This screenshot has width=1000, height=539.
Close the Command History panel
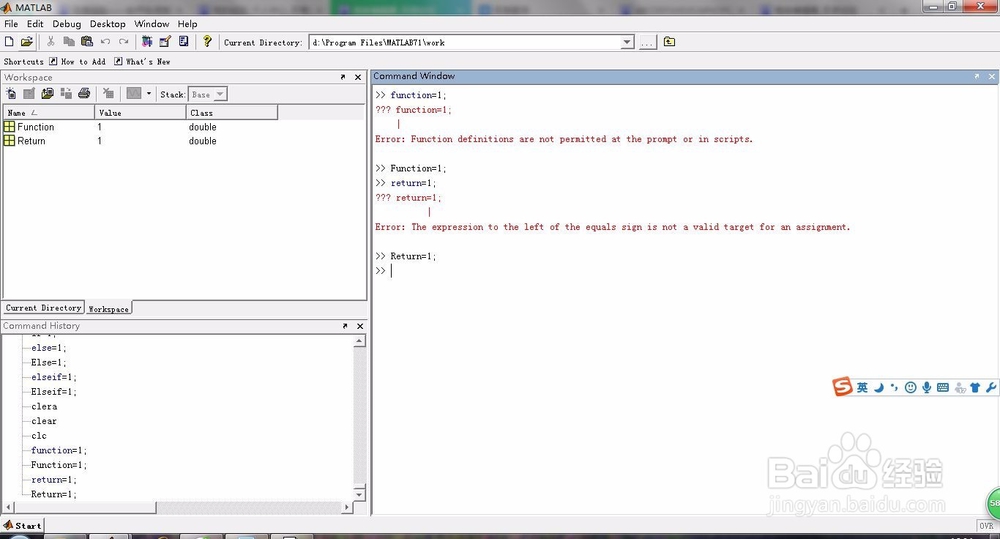pos(360,326)
